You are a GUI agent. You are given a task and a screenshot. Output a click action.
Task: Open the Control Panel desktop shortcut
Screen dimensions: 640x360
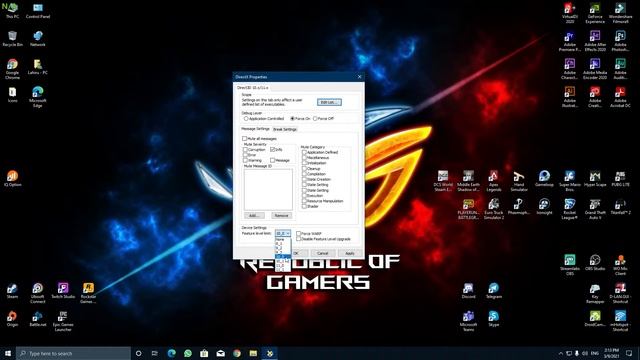[x=38, y=11]
